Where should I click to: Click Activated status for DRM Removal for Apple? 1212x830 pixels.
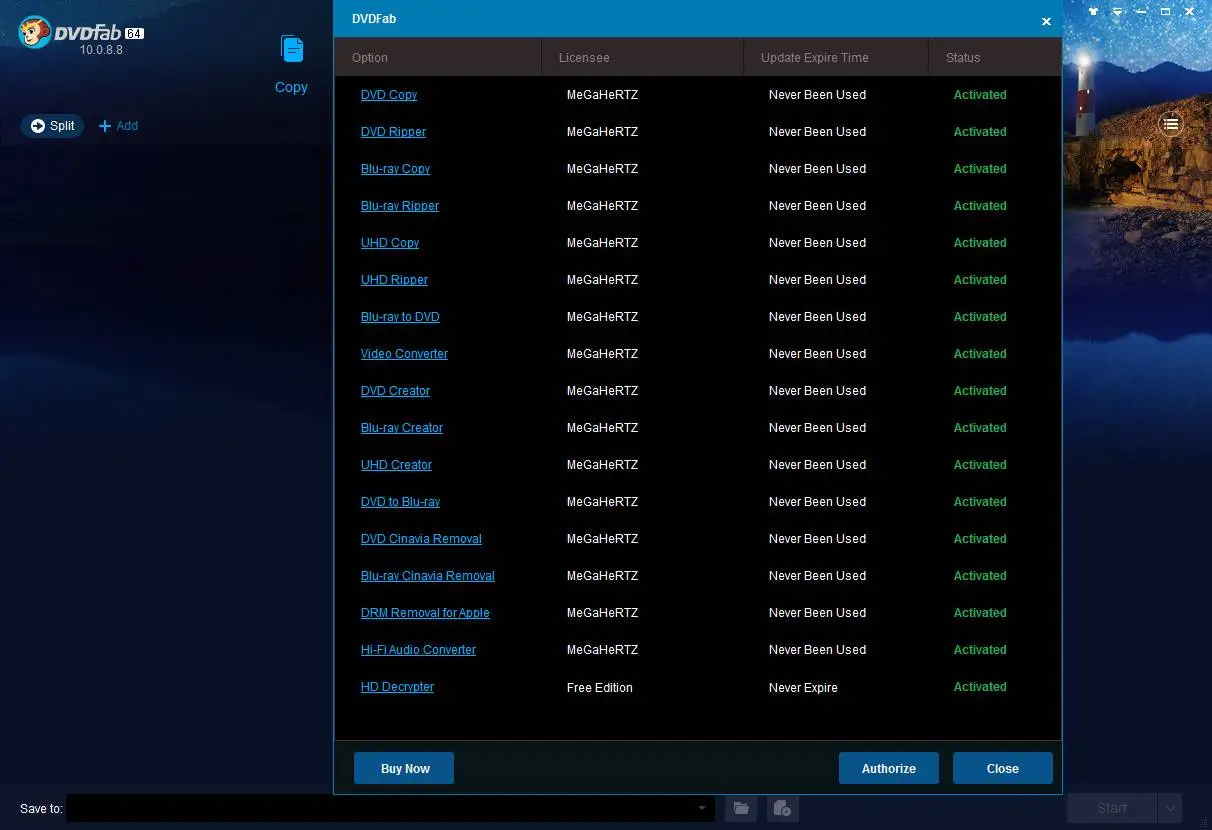click(980, 613)
